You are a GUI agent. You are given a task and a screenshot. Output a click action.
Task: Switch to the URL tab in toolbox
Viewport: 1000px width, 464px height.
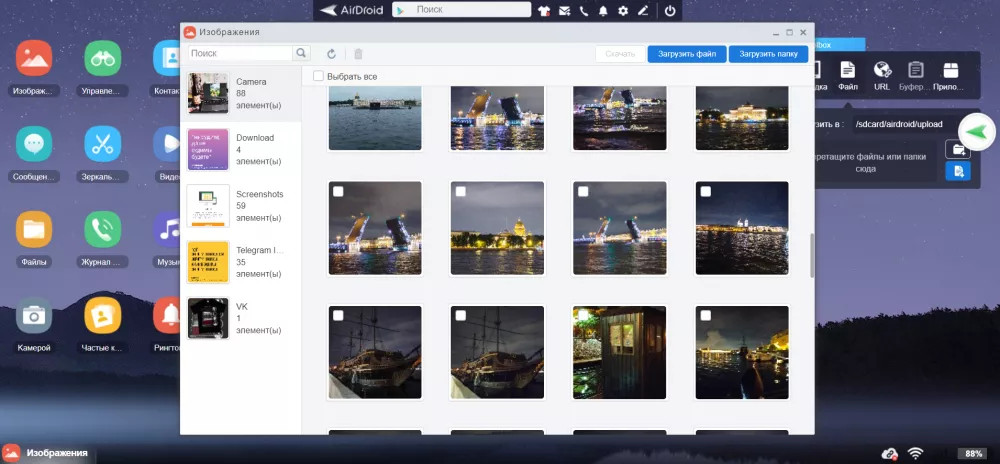pyautogui.click(x=881, y=75)
